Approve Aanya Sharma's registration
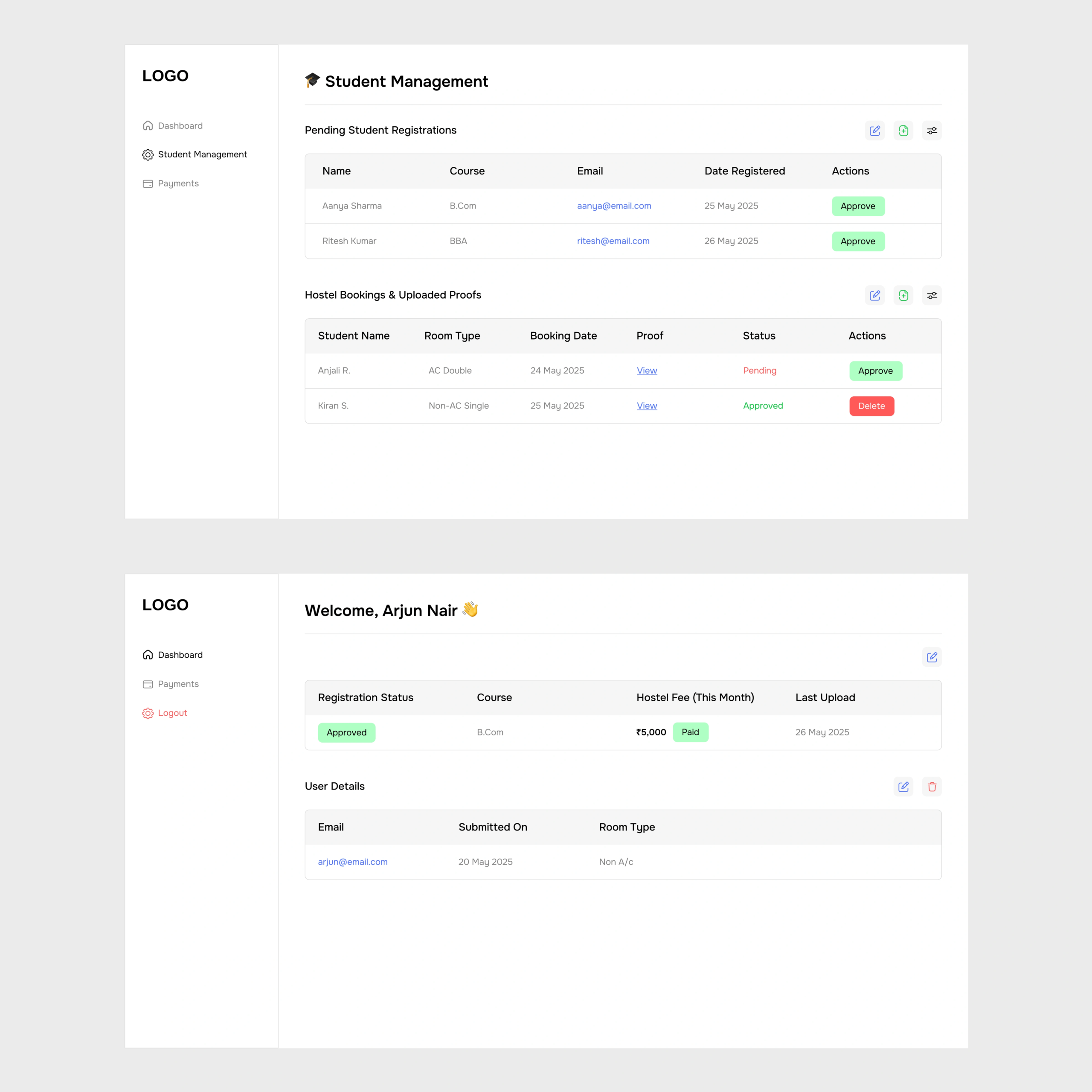The image size is (1092, 1092). (857, 206)
